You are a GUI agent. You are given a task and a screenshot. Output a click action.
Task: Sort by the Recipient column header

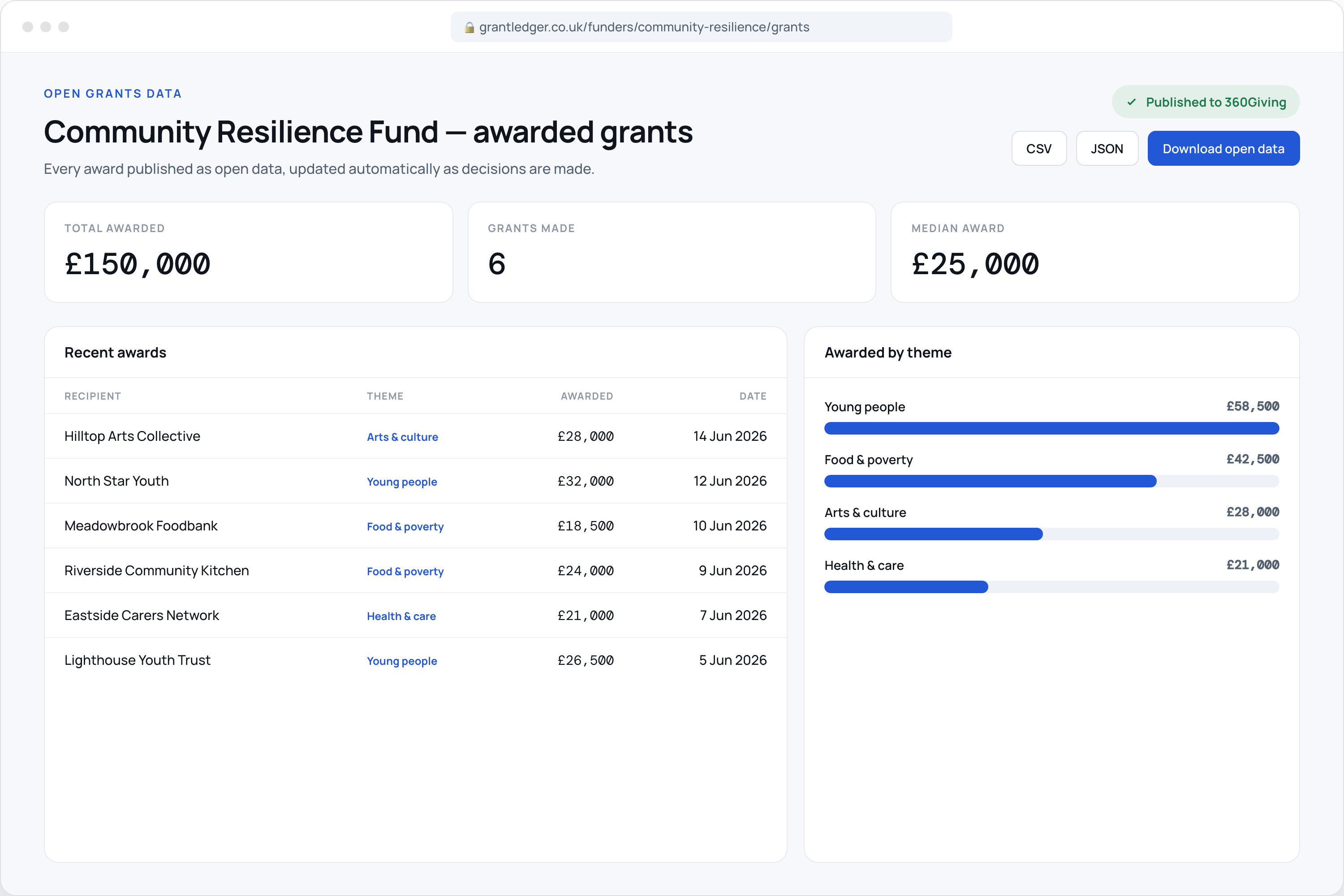coord(93,396)
